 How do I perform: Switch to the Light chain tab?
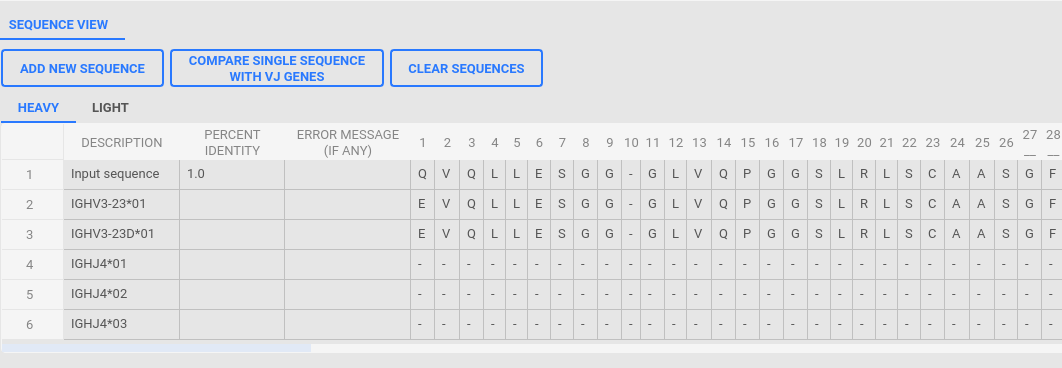110,108
